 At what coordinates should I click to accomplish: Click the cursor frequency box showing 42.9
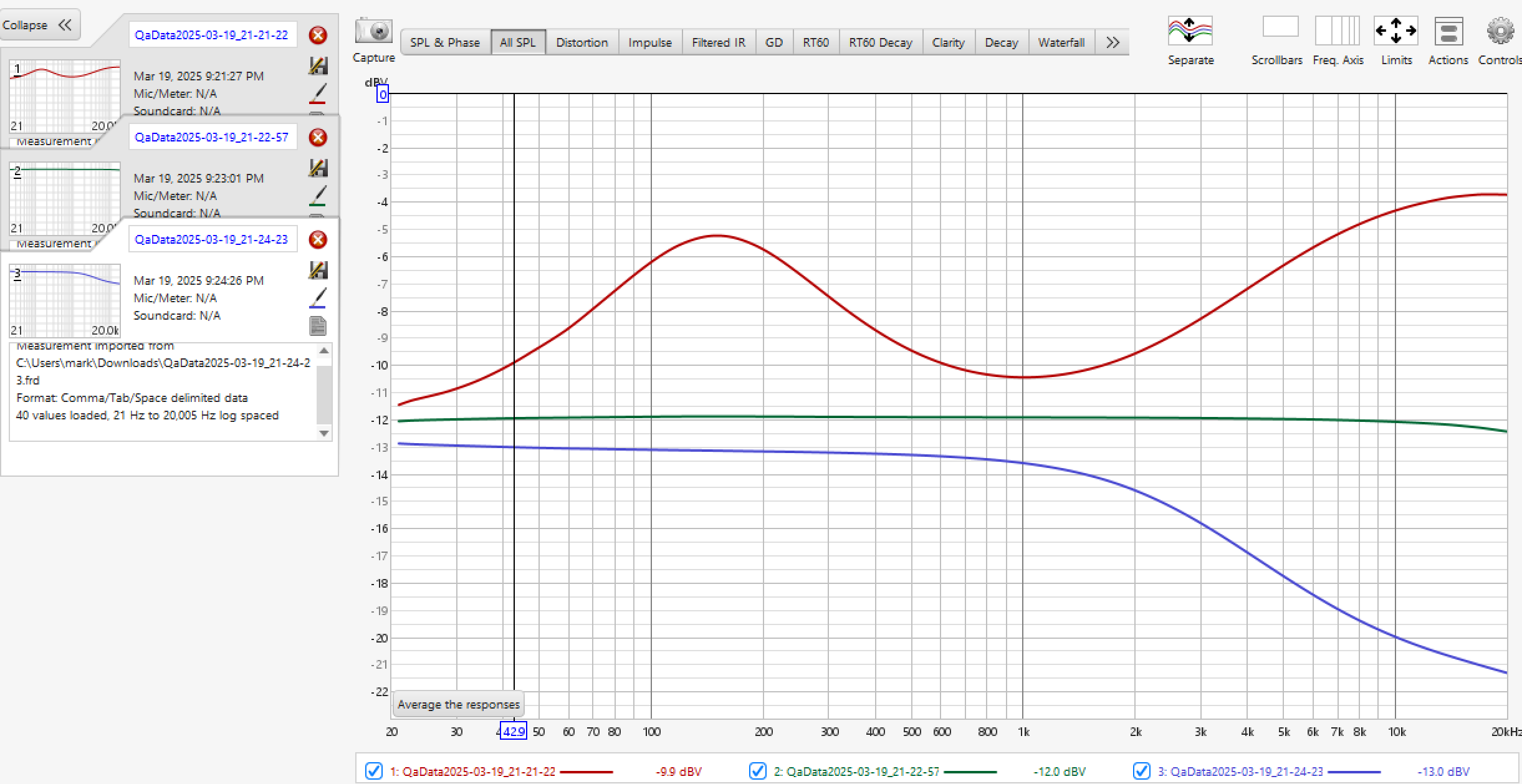point(514,731)
